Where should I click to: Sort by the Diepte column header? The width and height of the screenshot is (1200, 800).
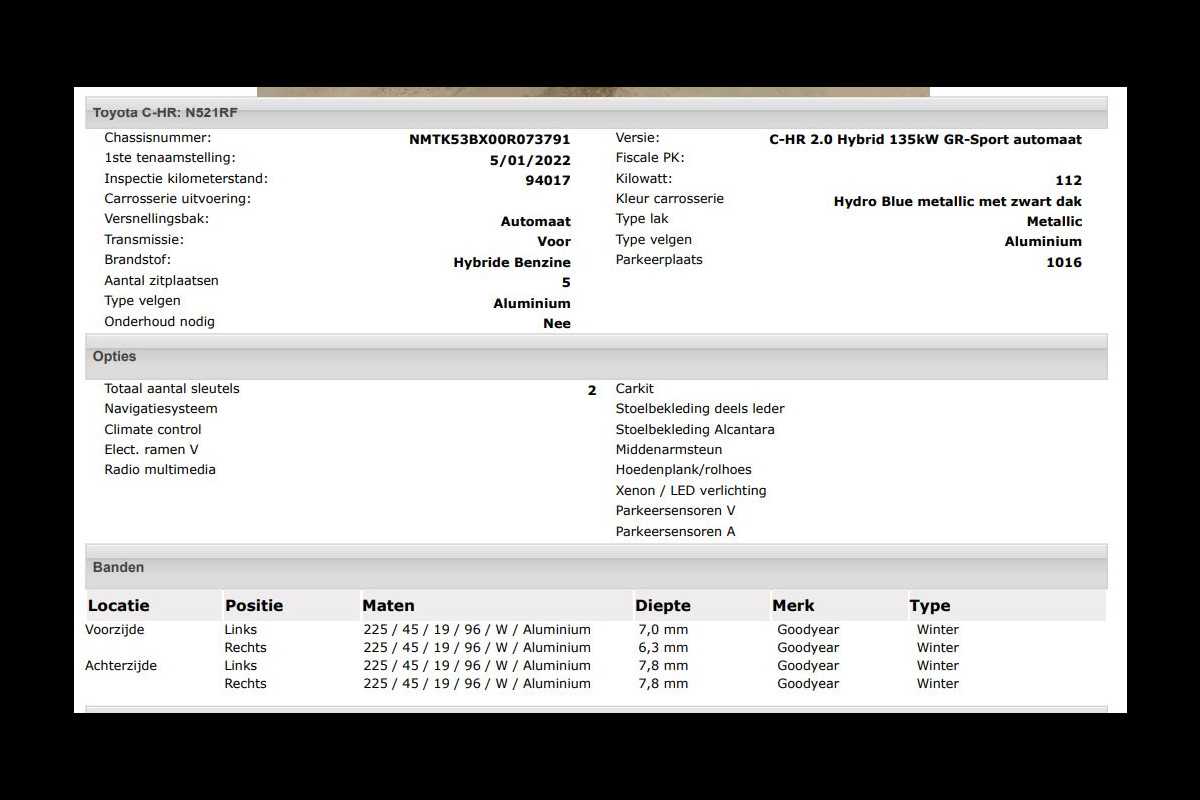pyautogui.click(x=662, y=606)
